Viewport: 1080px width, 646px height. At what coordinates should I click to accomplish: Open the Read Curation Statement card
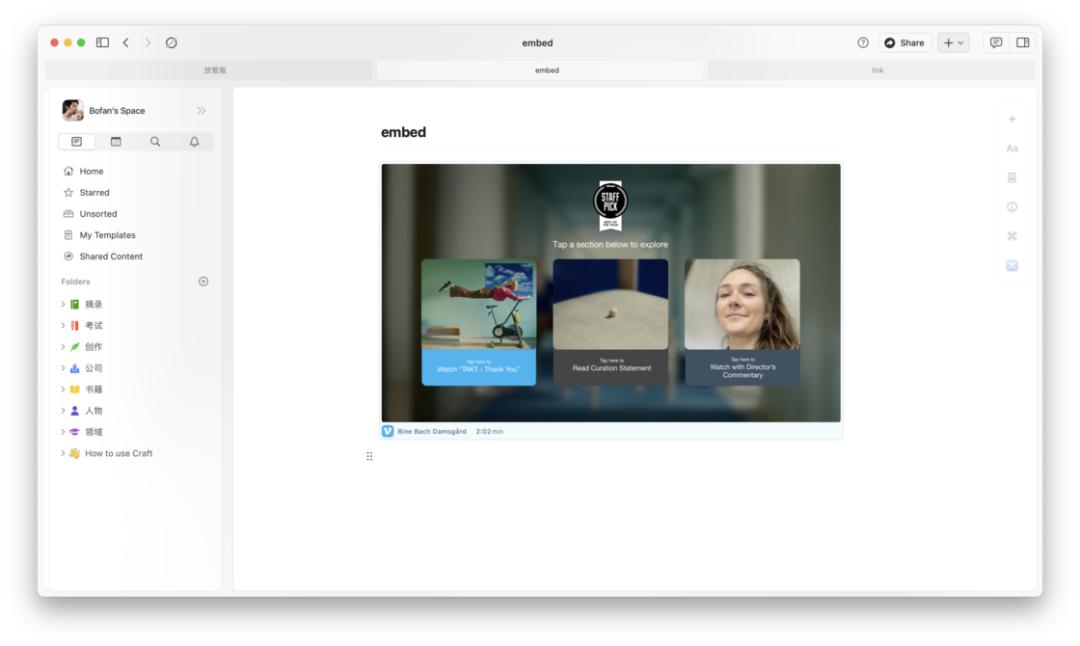(x=610, y=322)
